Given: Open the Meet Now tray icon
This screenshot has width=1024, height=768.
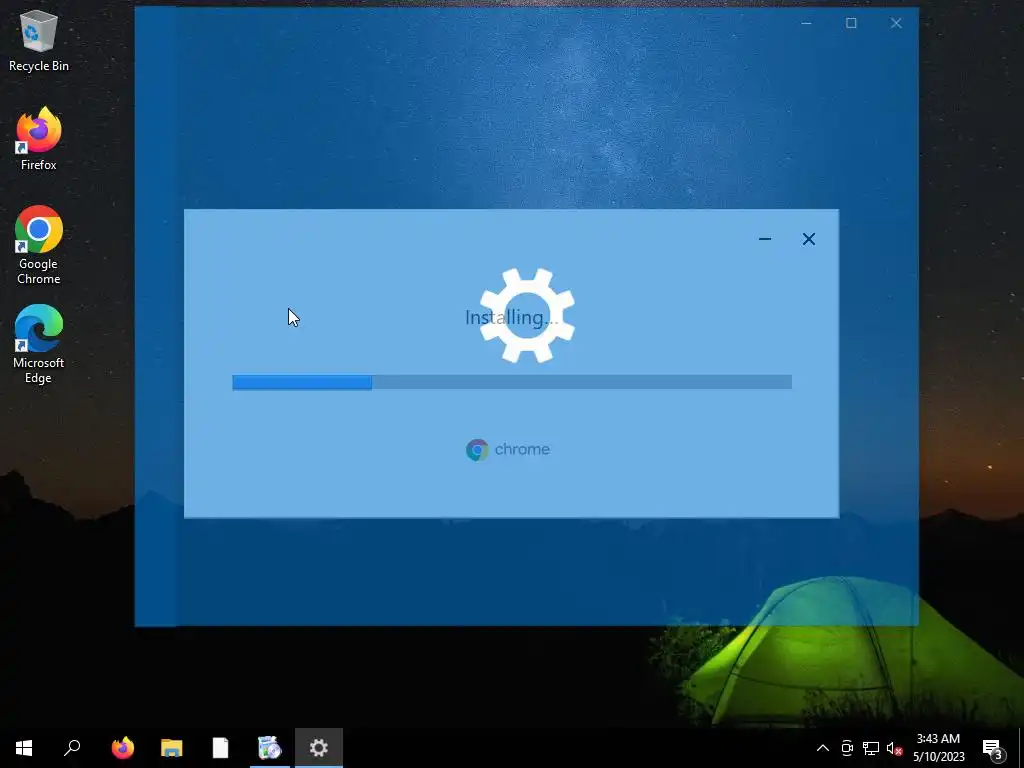Looking at the screenshot, I should (847, 748).
